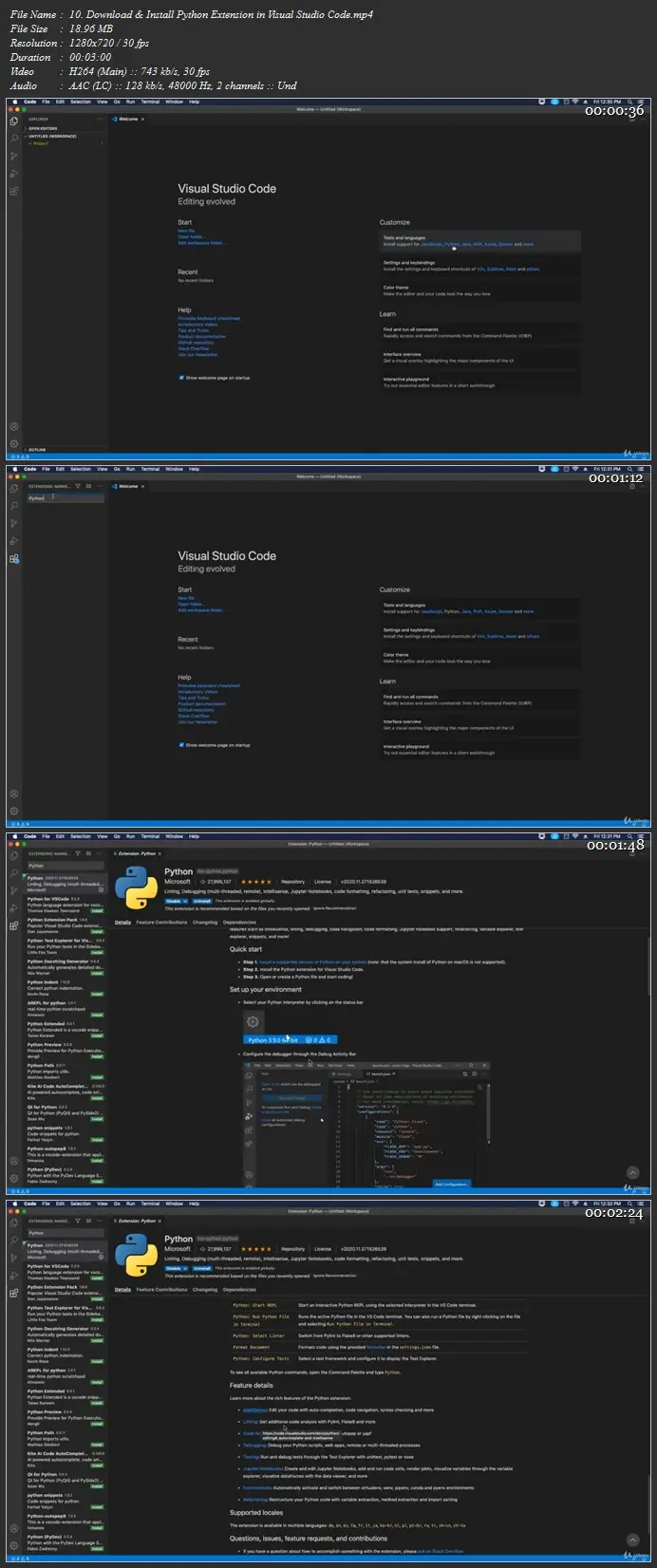Select Qt for Python extension row, 00:02:24 frame
The image size is (657, 1568).
coord(65,1479)
